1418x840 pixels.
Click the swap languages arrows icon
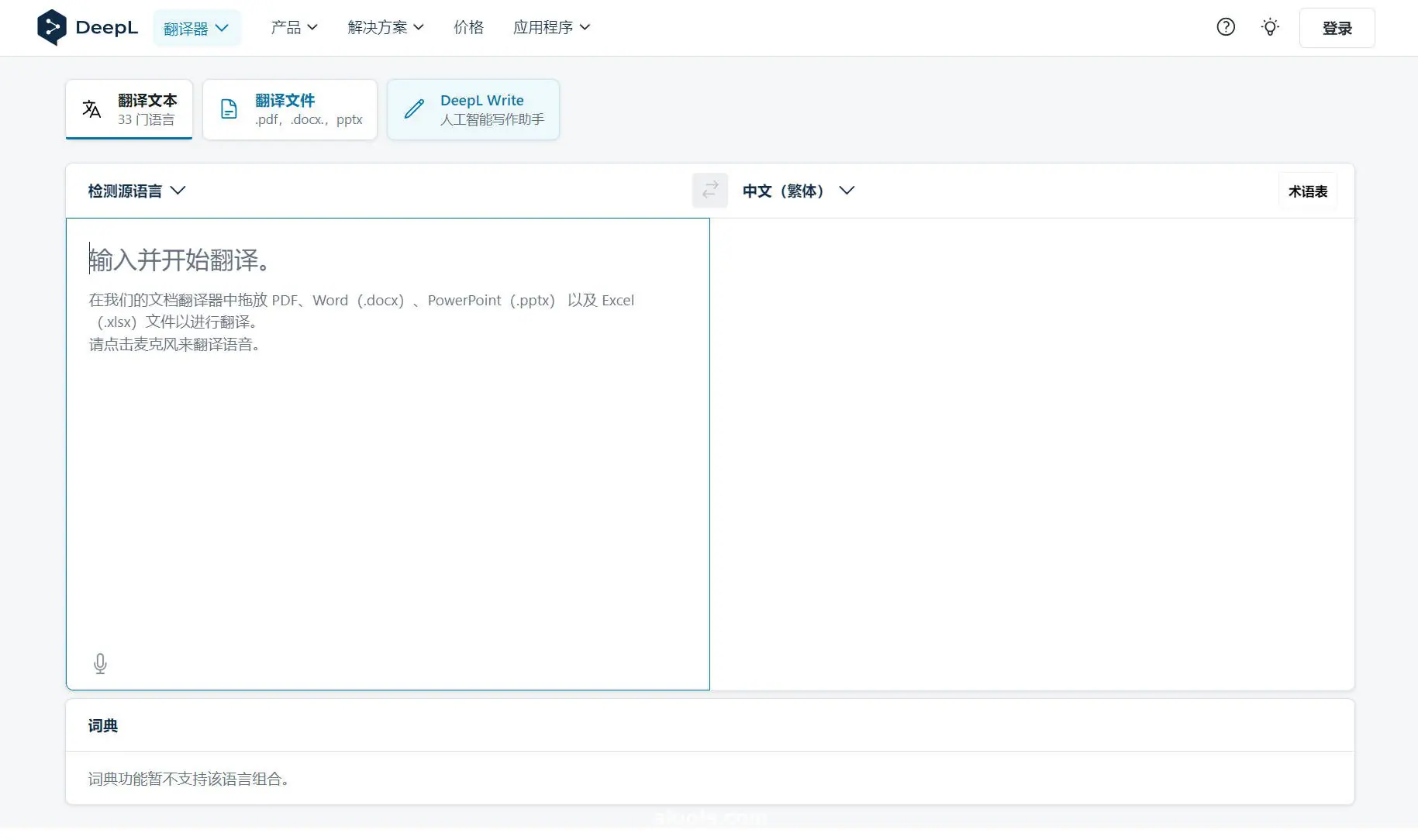click(709, 191)
